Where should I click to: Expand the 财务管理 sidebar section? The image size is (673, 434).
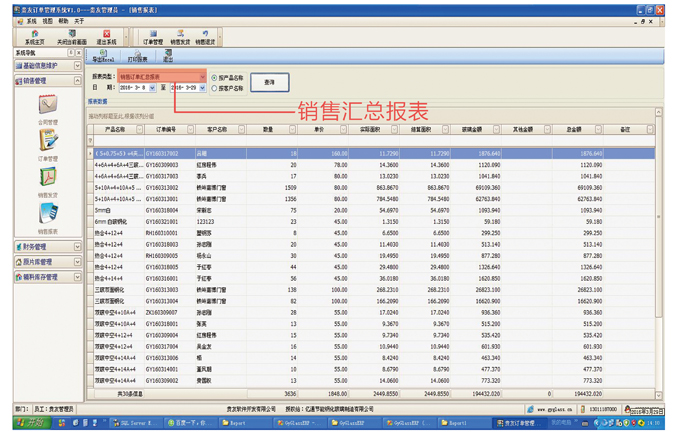[47, 247]
